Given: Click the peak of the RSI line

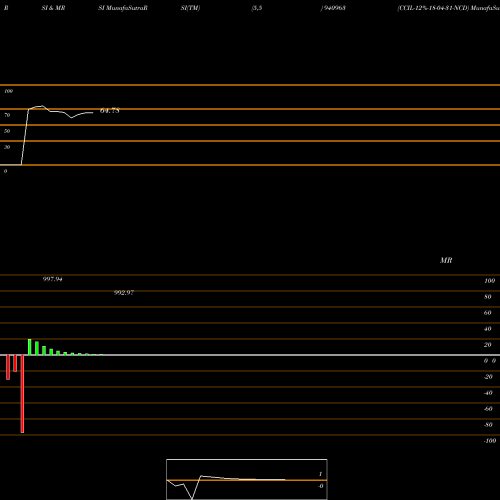Looking at the screenshot, I should pyautogui.click(x=42, y=106).
